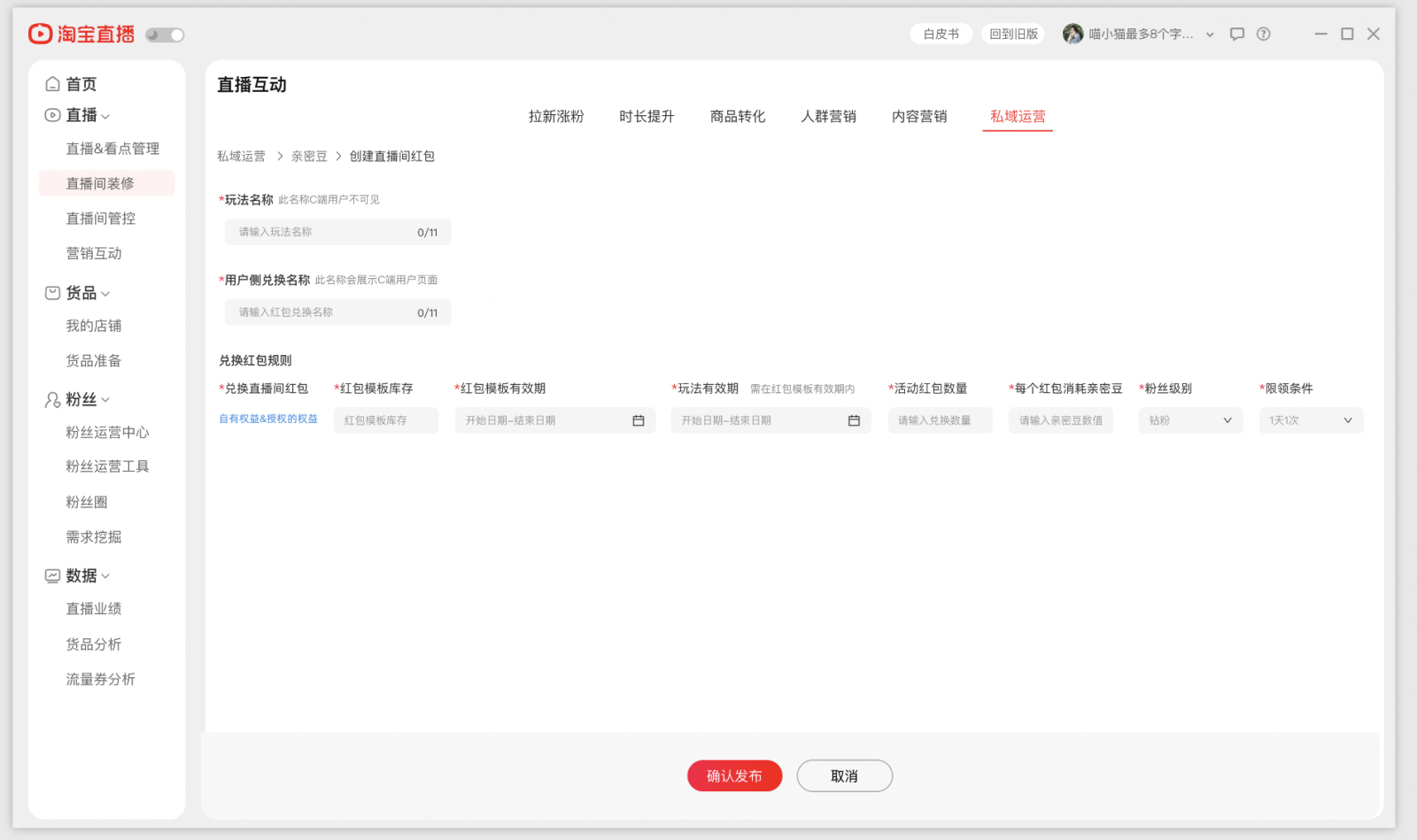Switch to the 拉新涨粉 tab

556,116
